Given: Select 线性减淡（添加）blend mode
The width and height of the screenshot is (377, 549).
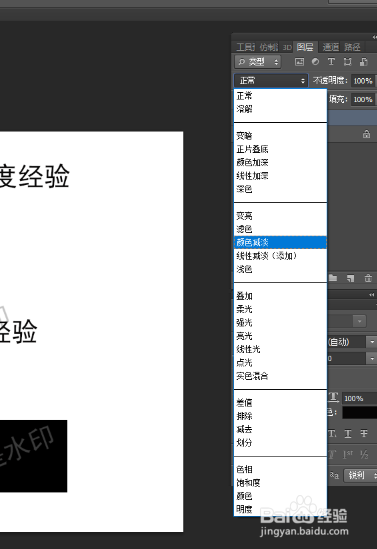Looking at the screenshot, I should pyautogui.click(x=280, y=256).
